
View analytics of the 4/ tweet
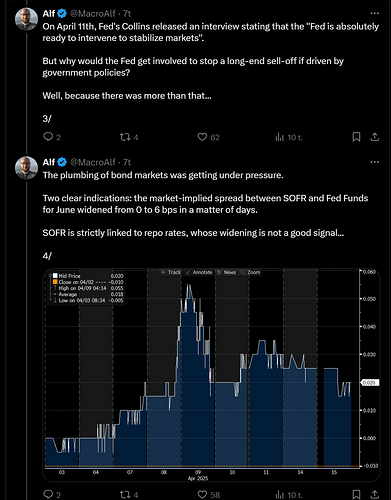[279, 494]
